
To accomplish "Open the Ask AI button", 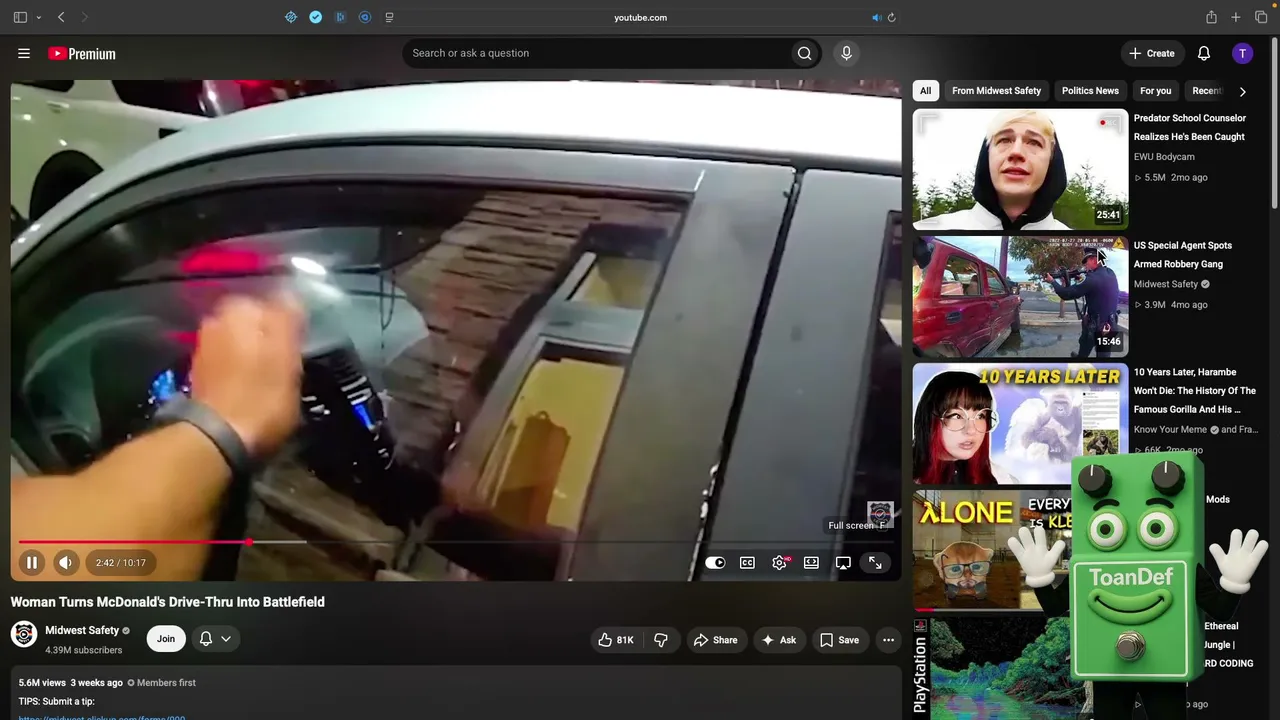I will [x=778, y=640].
